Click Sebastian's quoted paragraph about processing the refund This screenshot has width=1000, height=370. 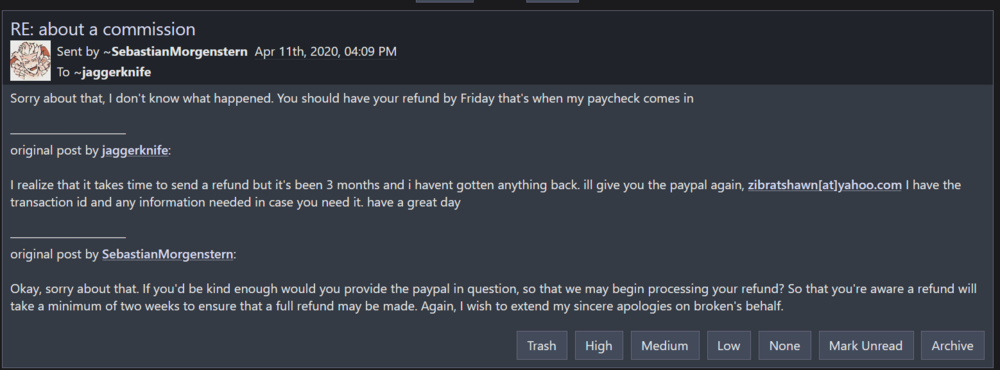493,297
